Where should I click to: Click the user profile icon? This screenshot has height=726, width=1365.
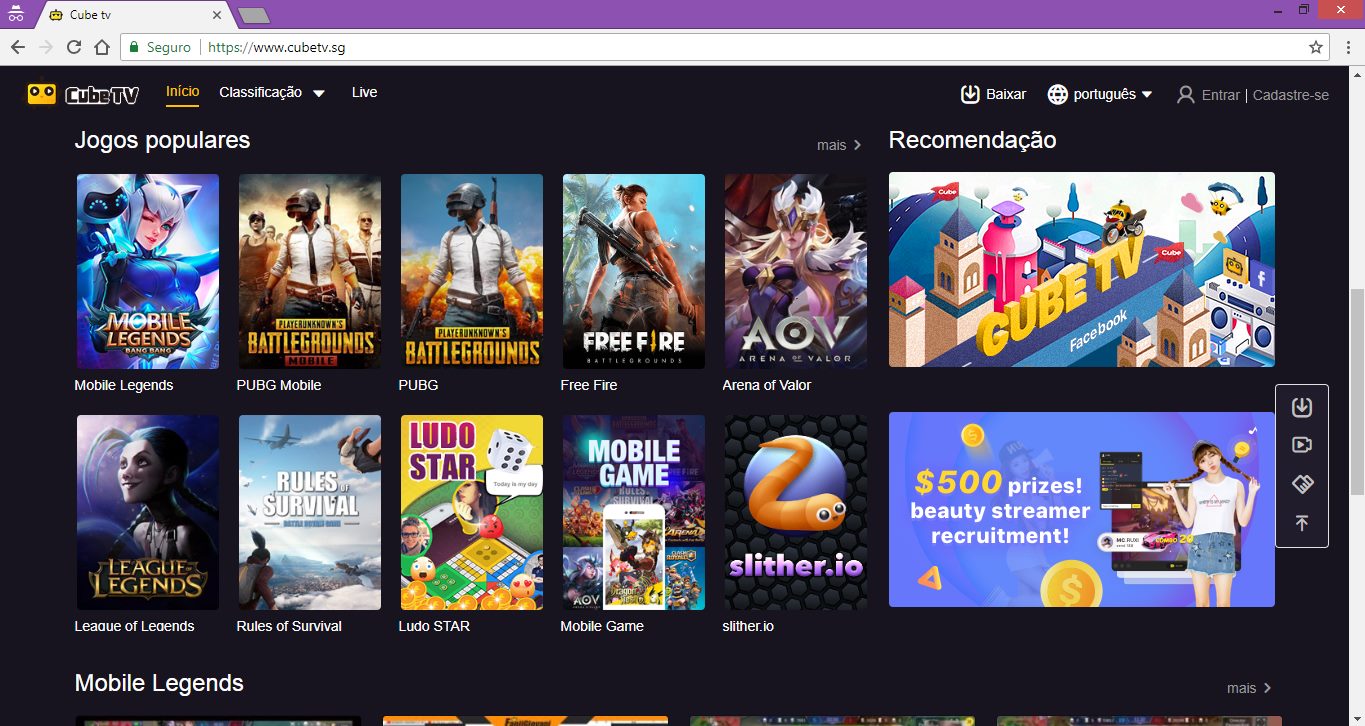1186,95
